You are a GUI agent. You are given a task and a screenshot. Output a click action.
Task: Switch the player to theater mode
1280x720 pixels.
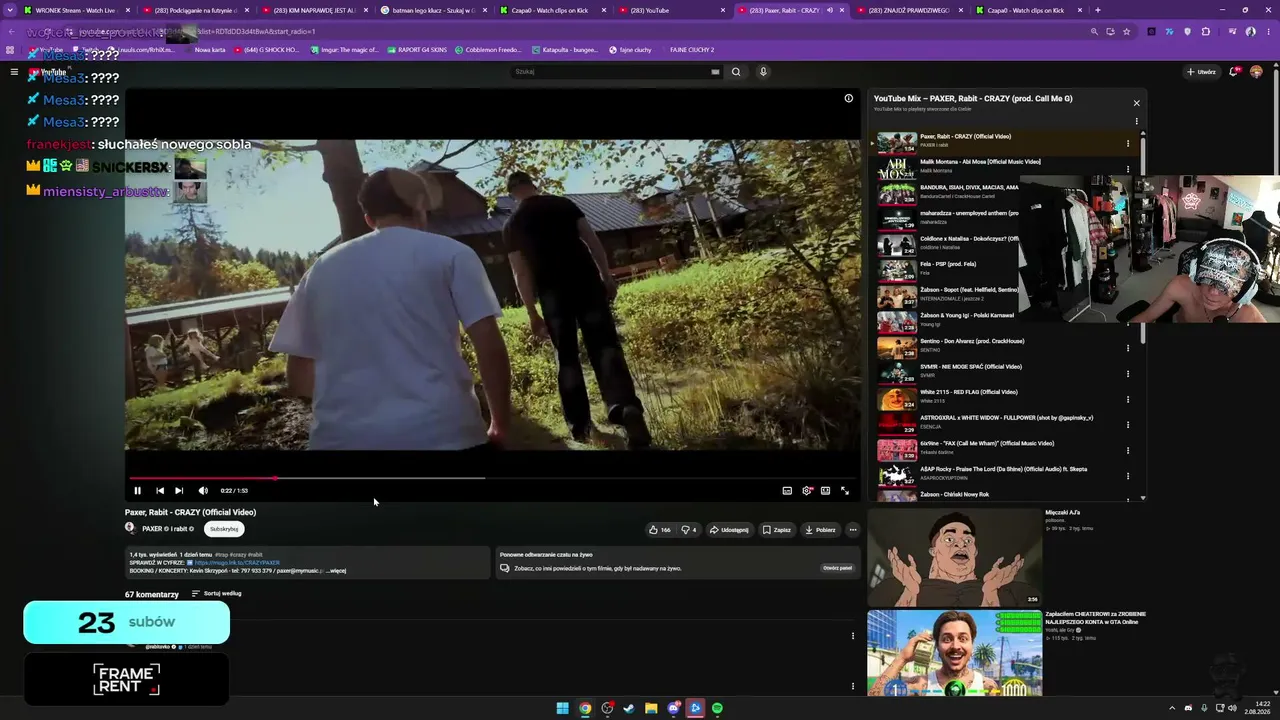[x=825, y=491]
